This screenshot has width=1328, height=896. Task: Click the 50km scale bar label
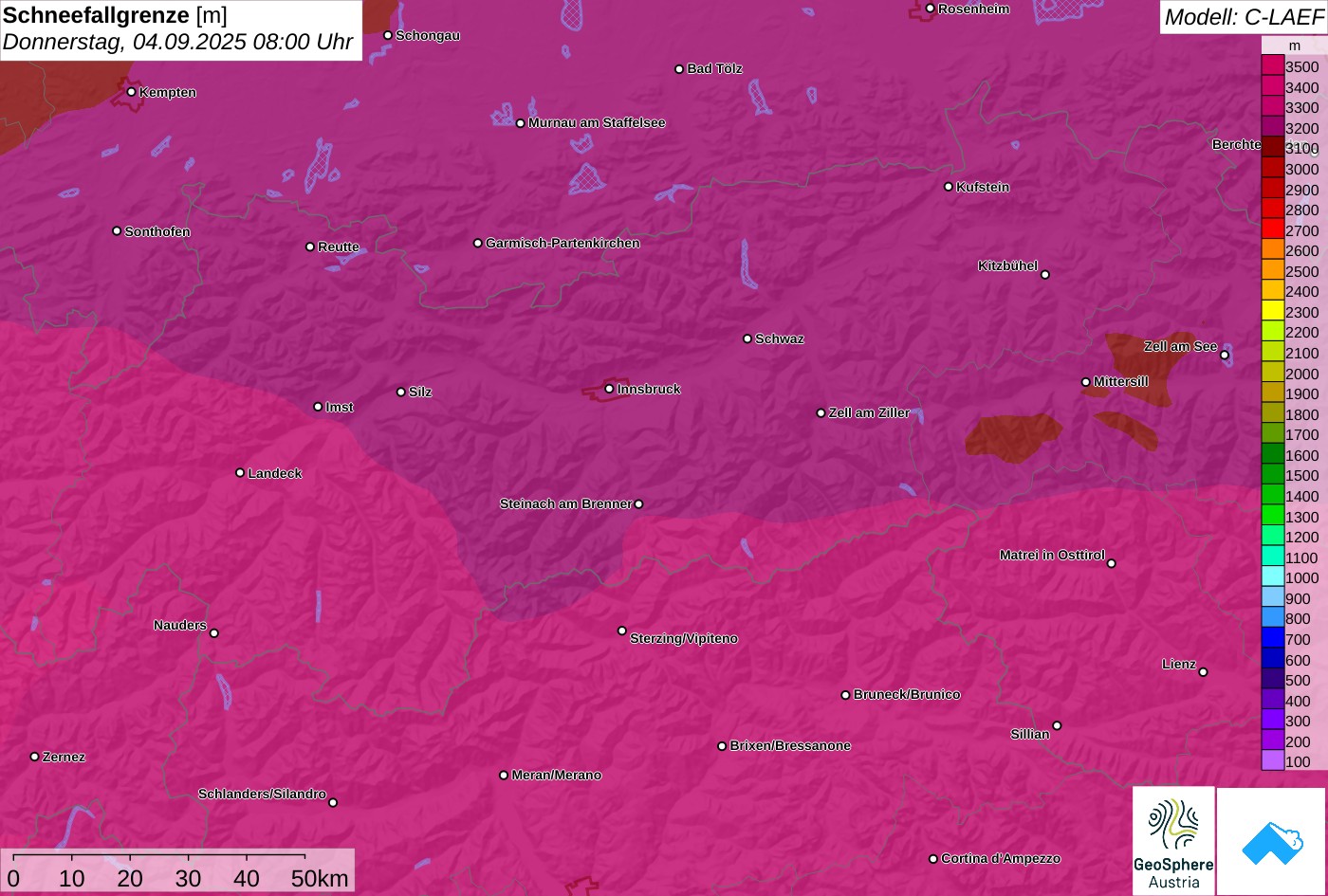[x=320, y=878]
